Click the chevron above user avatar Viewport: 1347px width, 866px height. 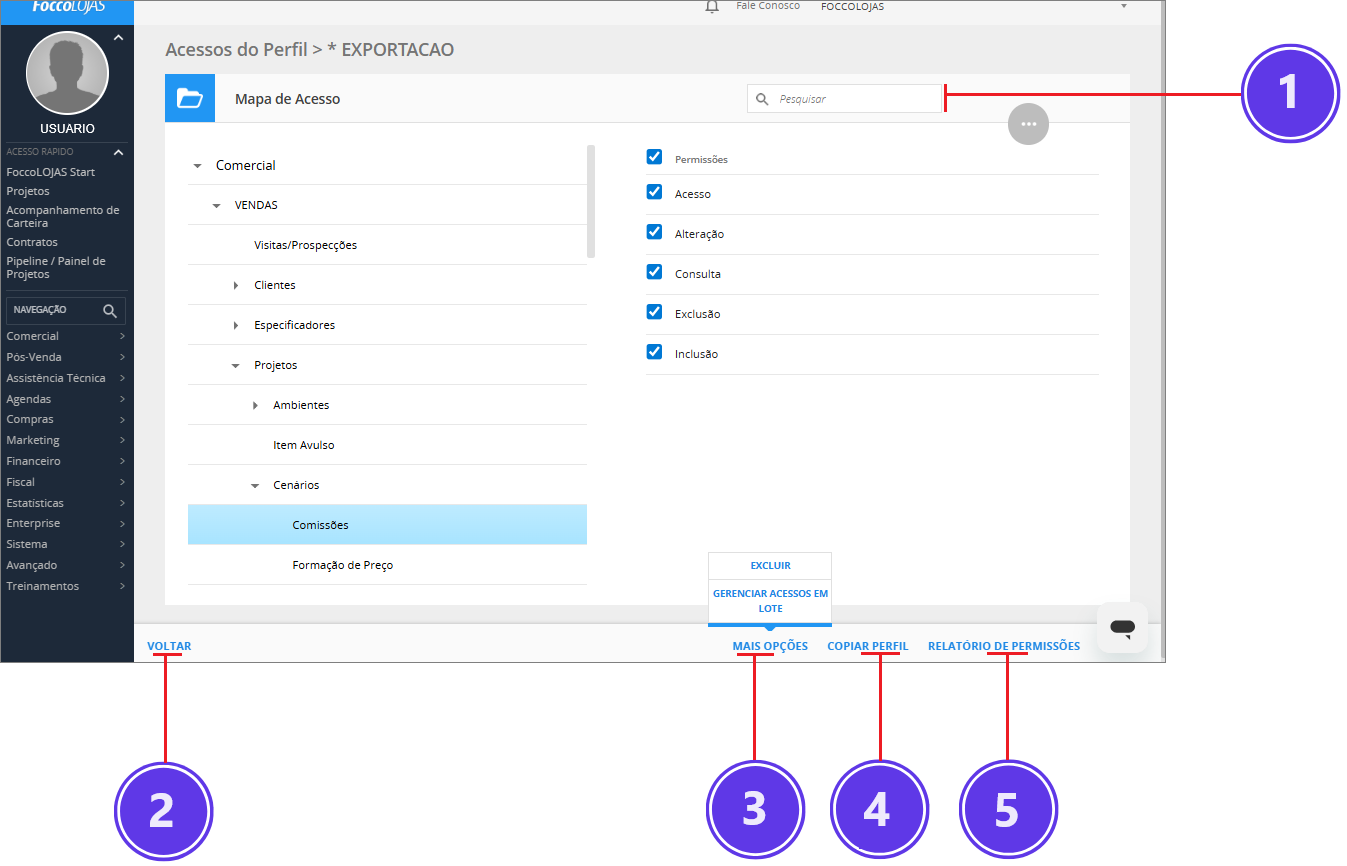(x=118, y=38)
